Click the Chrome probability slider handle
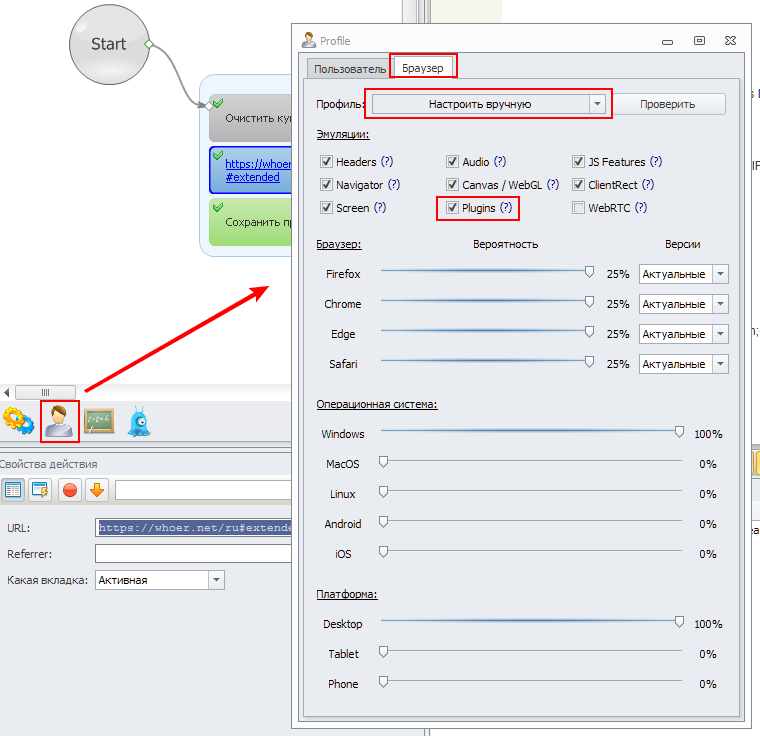 589,302
